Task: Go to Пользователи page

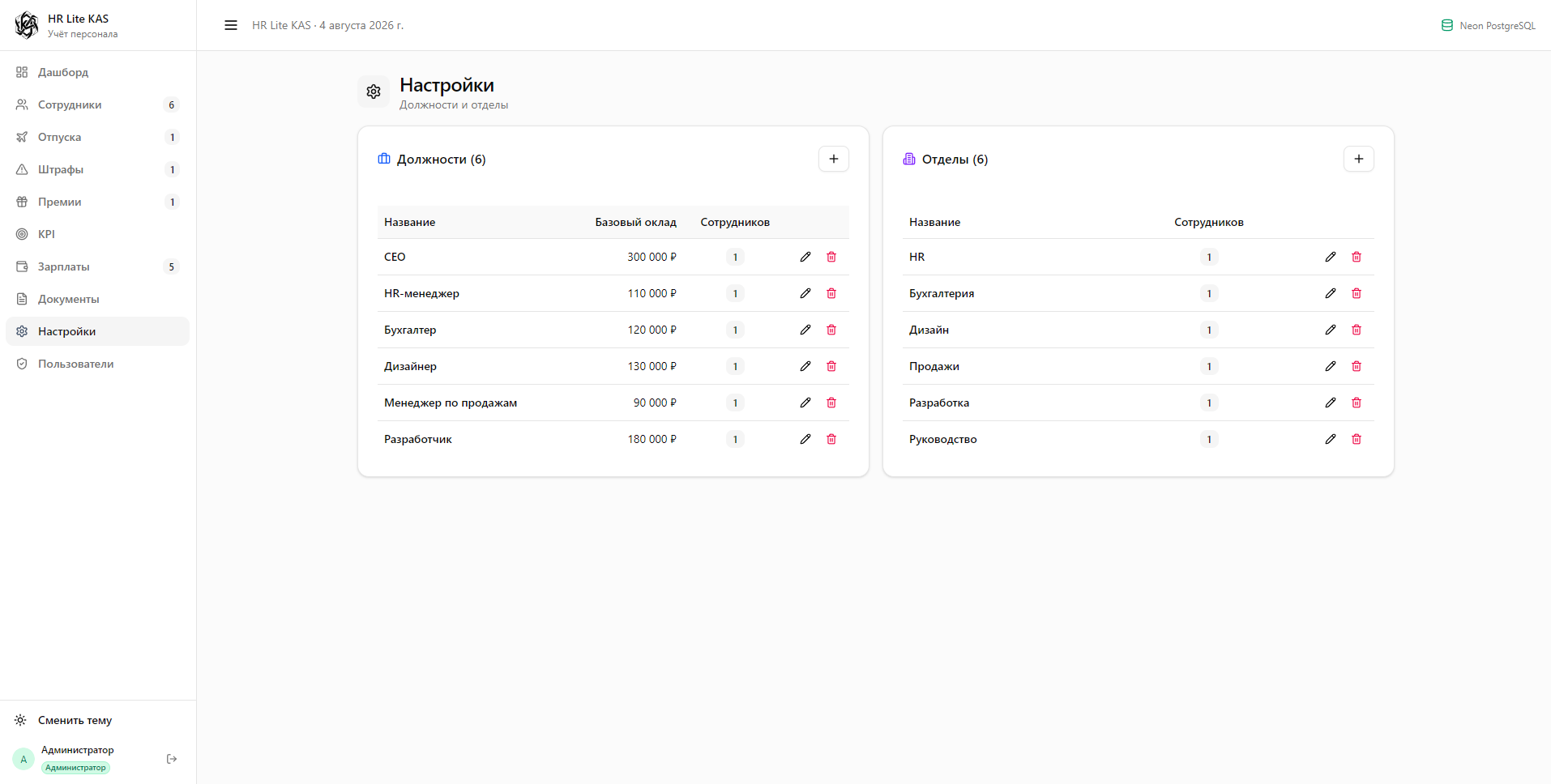Action: pos(97,364)
